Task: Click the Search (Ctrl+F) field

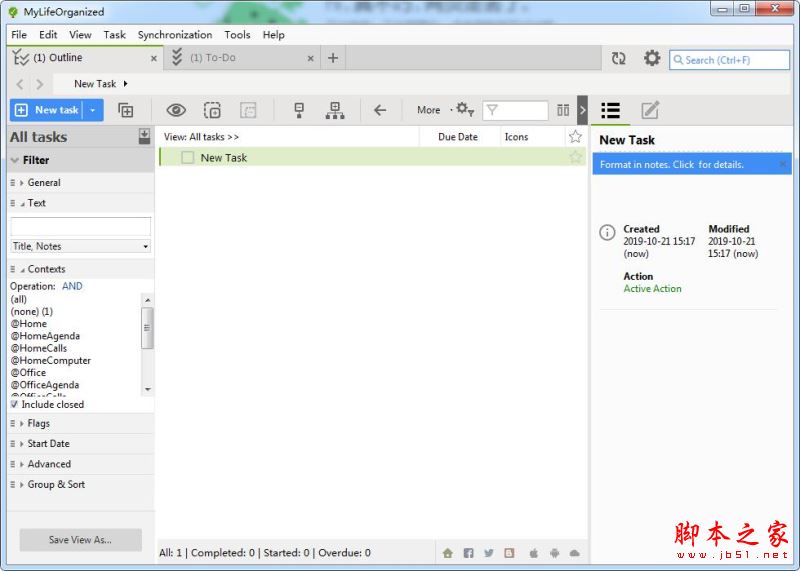Action: coord(730,60)
